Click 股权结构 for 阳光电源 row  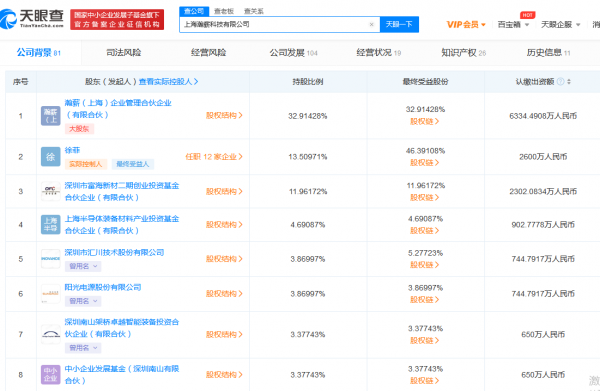[x=224, y=293]
